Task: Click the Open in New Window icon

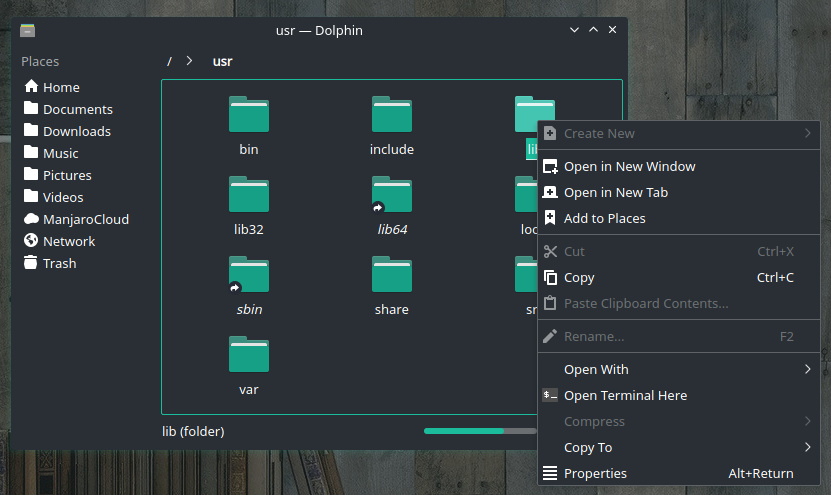Action: tap(550, 166)
